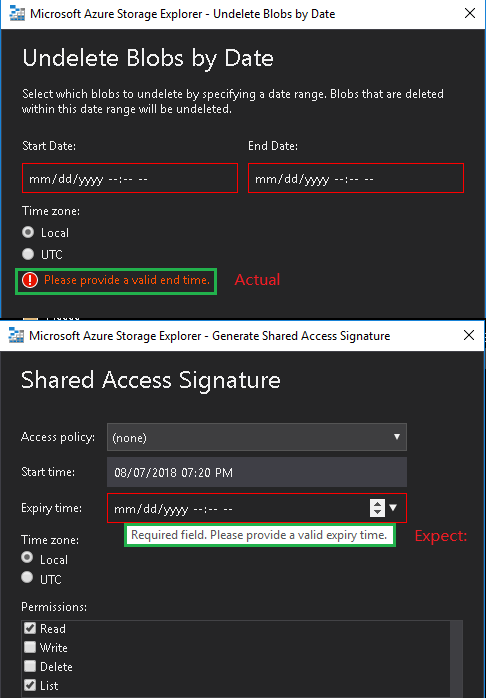
Task: Enable the Write permission checkbox
Action: click(x=30, y=647)
